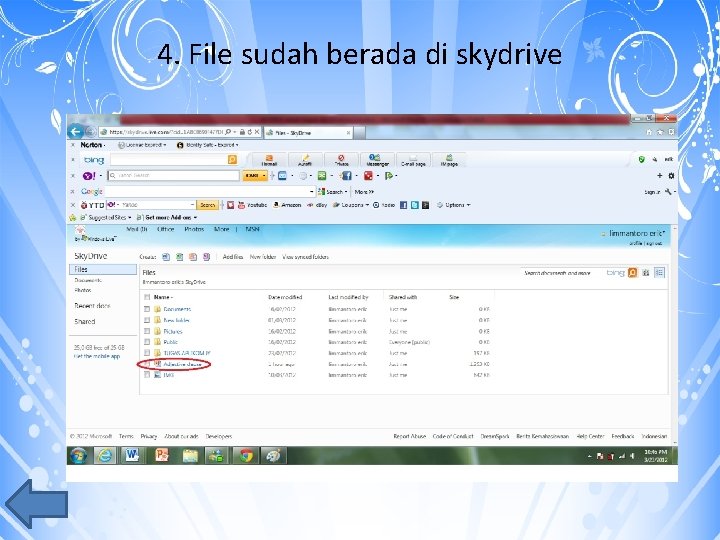Click the YouTube icon in YTD toolbar
The height and width of the screenshot is (540, 720).
(x=242, y=205)
